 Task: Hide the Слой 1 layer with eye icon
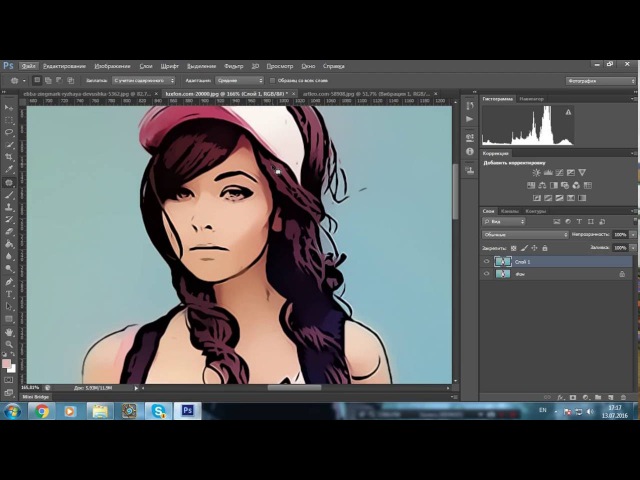click(487, 261)
